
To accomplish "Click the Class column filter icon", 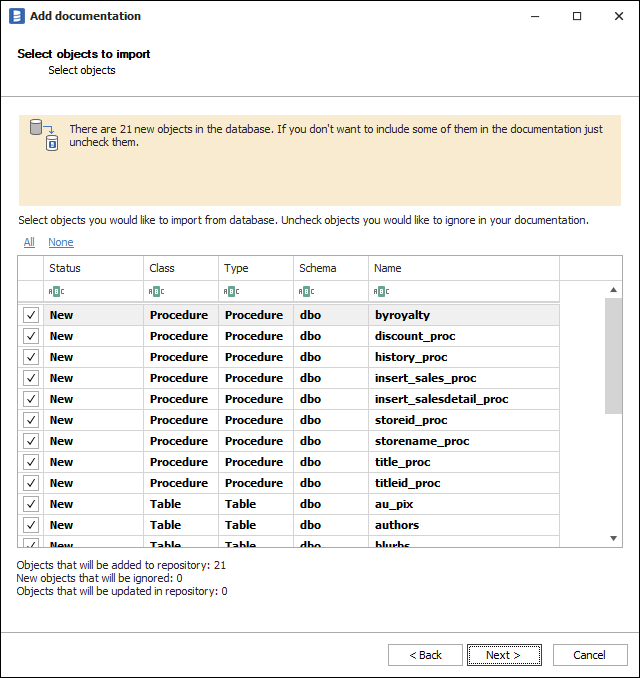I will click(156, 292).
